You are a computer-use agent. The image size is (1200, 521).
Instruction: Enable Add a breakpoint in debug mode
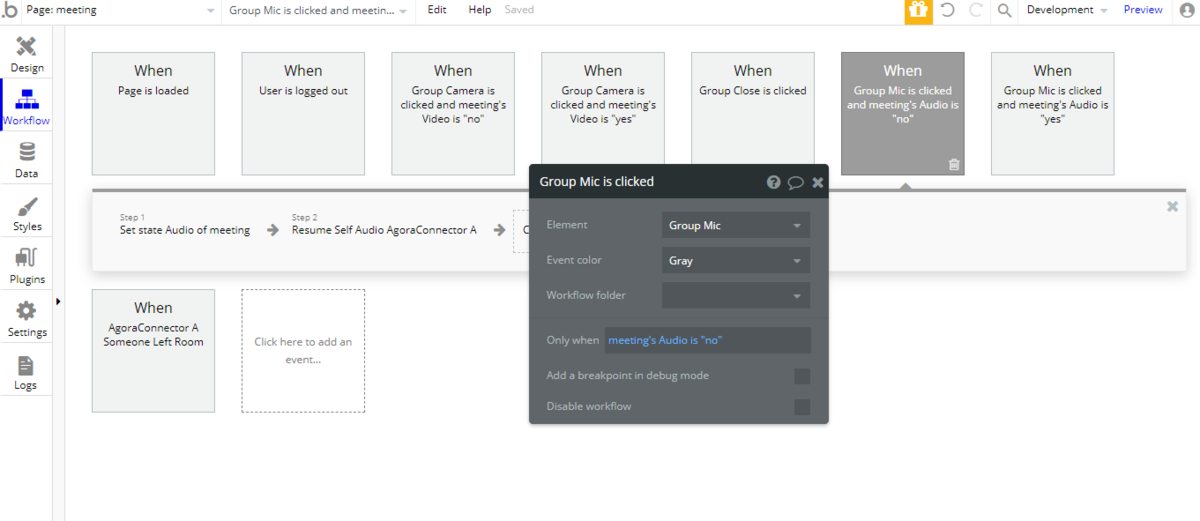(802, 376)
